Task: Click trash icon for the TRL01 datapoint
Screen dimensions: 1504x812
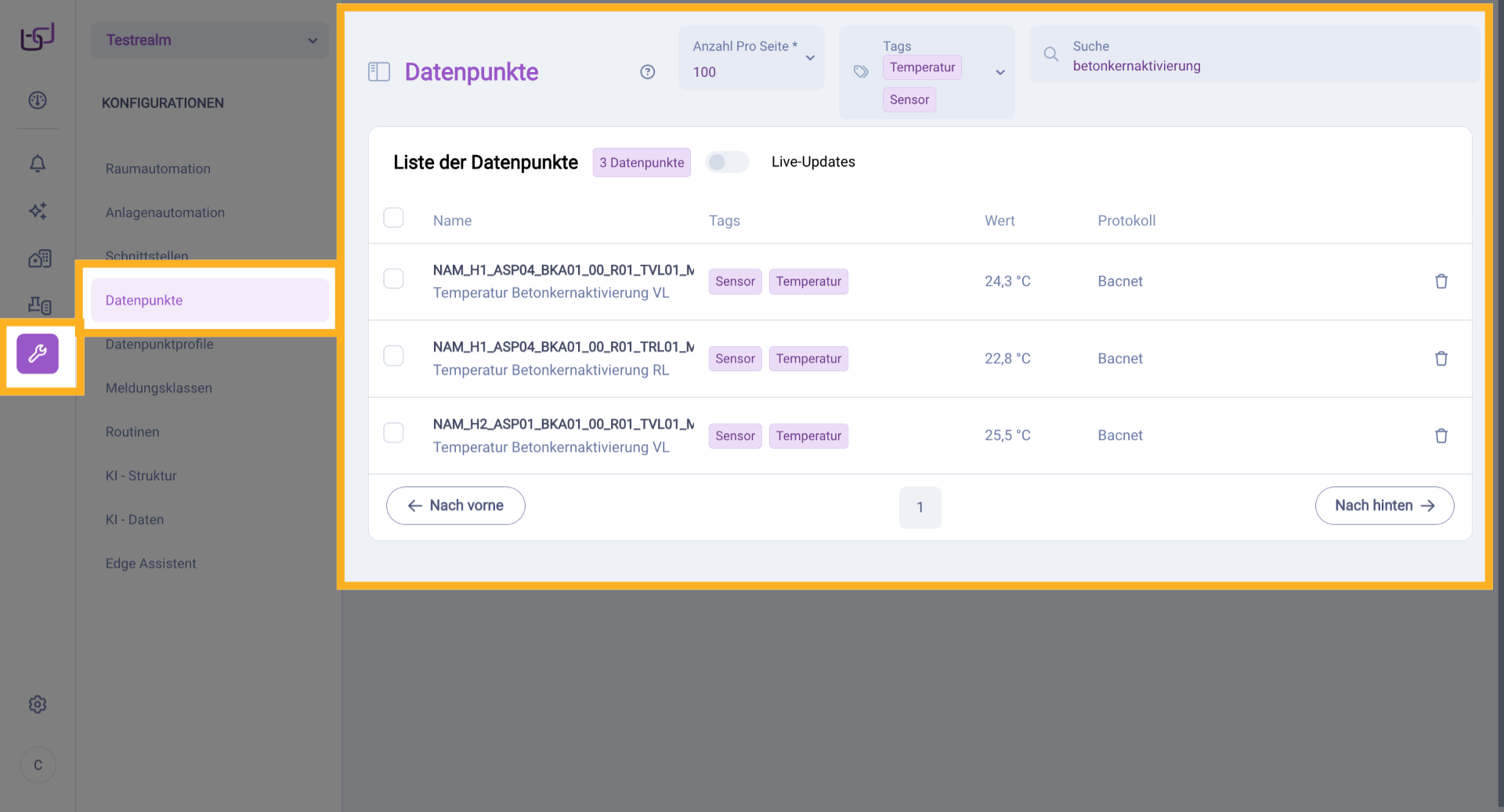Action: pyautogui.click(x=1441, y=359)
